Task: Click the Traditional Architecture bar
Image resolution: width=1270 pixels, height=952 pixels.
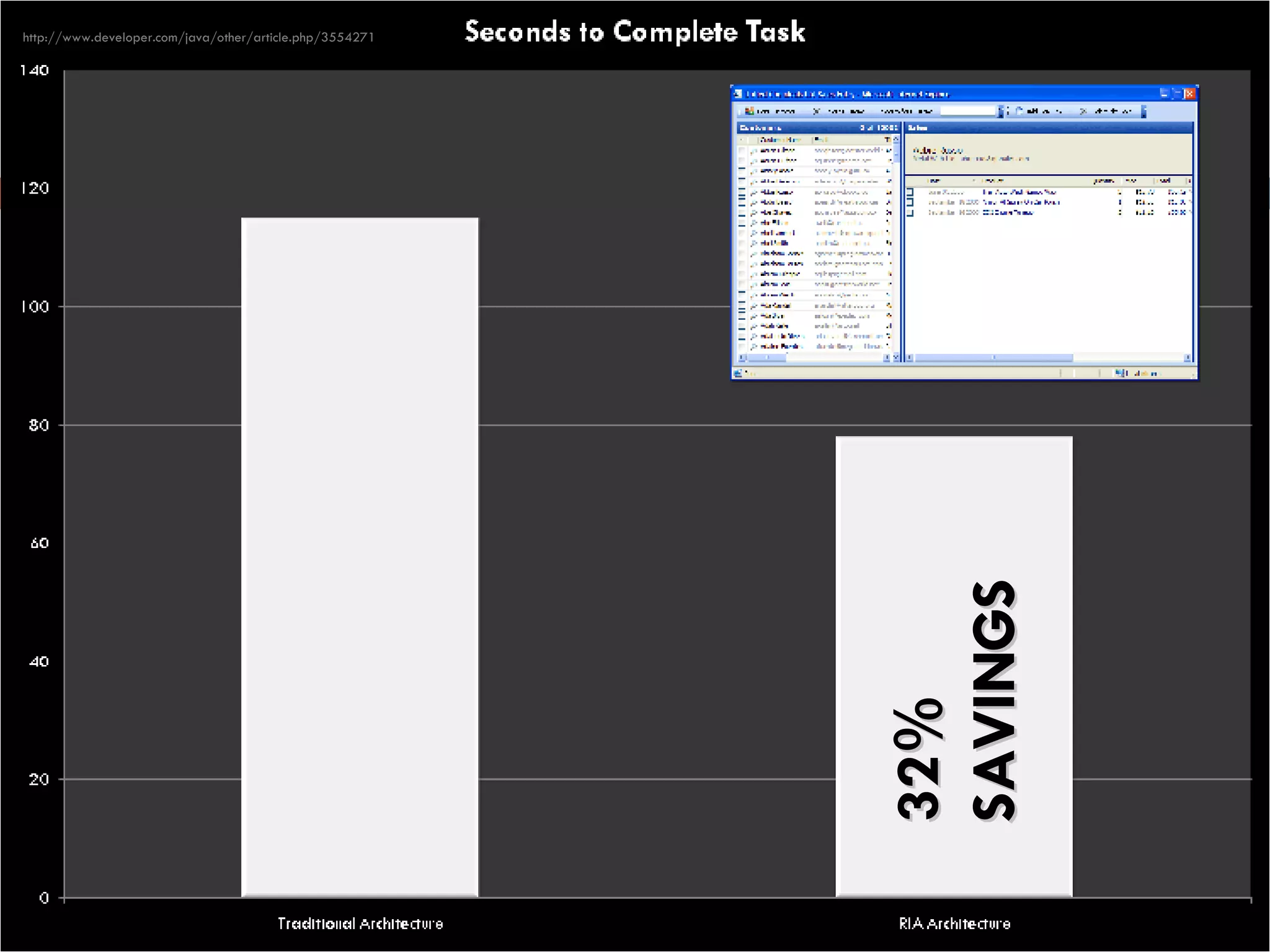Action: point(360,557)
